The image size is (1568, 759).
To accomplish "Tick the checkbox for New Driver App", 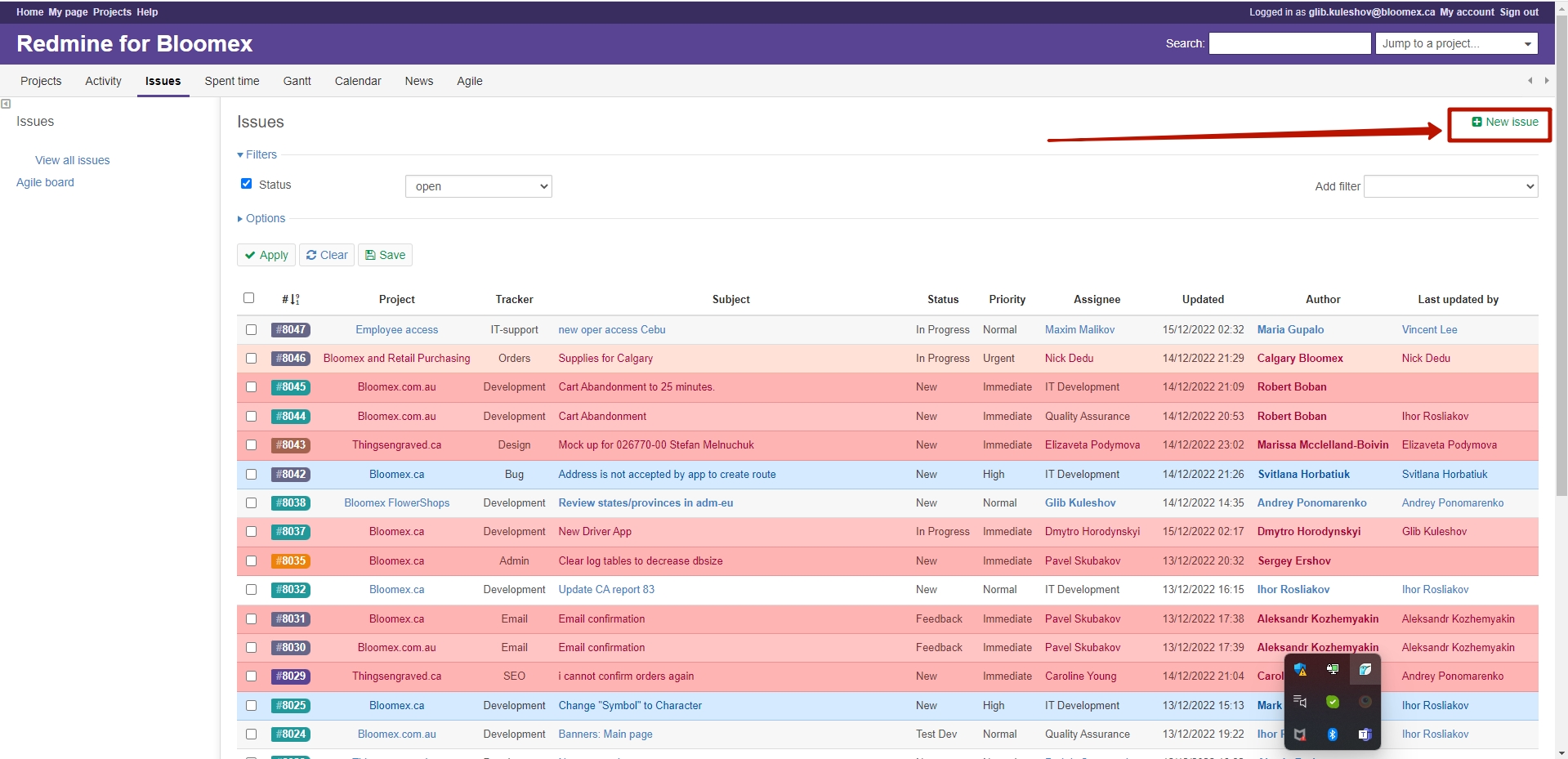I will (x=252, y=532).
